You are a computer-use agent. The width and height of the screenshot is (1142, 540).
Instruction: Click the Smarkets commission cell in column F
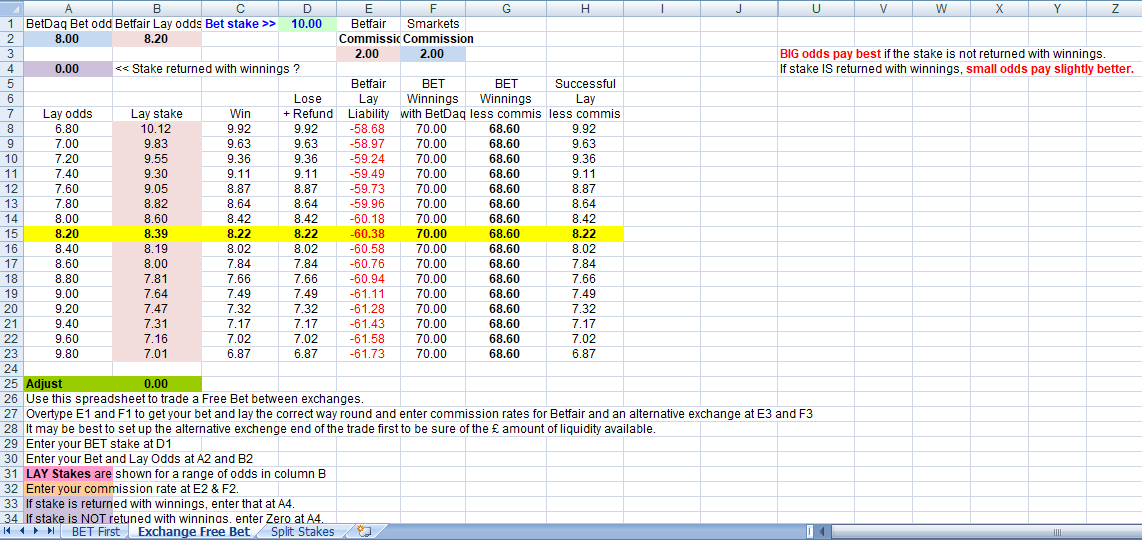pos(432,54)
